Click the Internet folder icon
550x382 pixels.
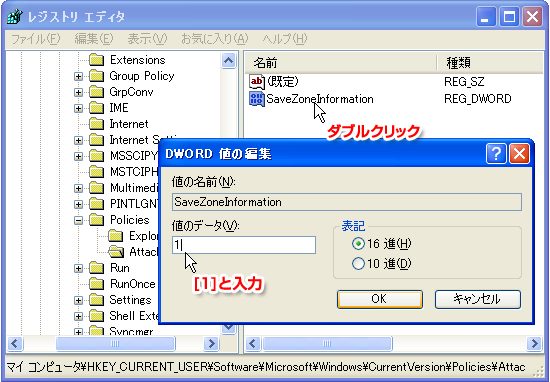(96, 124)
